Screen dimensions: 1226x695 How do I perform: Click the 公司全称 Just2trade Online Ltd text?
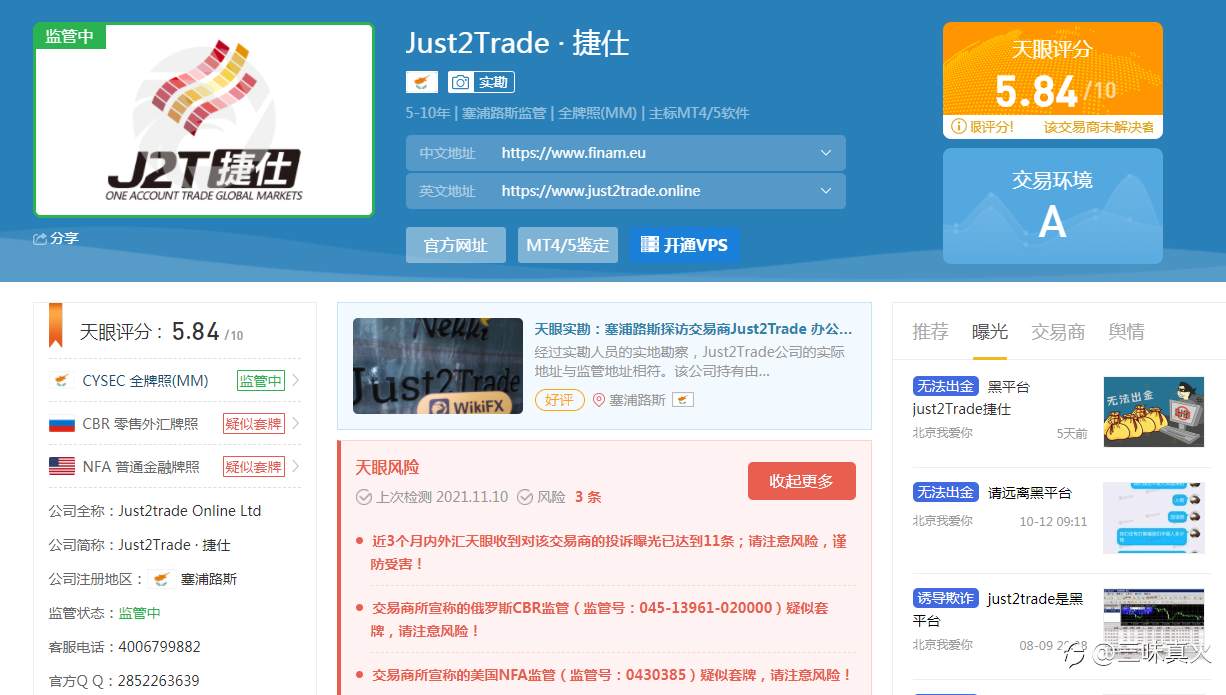tap(155, 511)
